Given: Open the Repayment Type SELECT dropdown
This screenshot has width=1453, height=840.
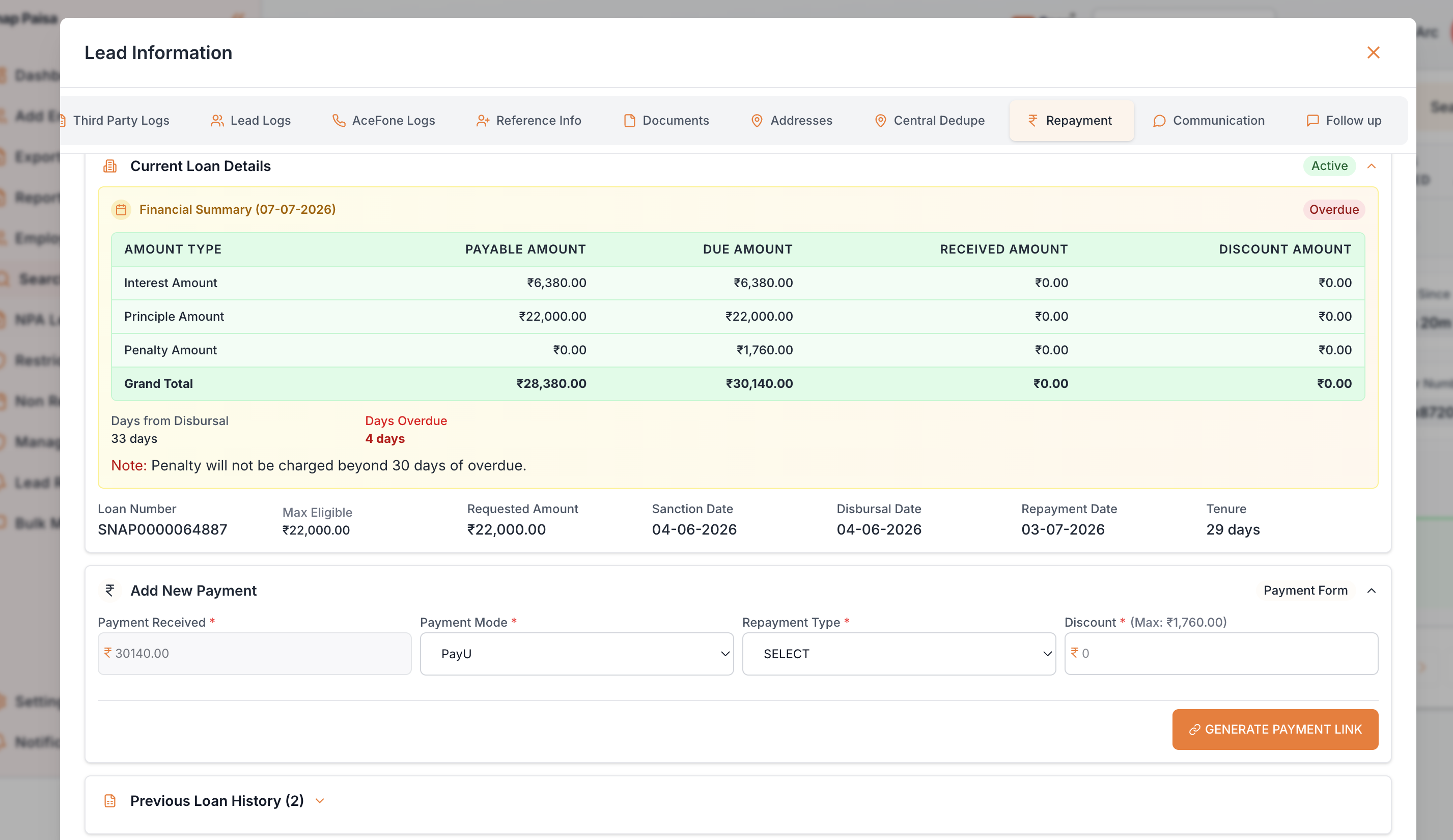Looking at the screenshot, I should click(899, 654).
